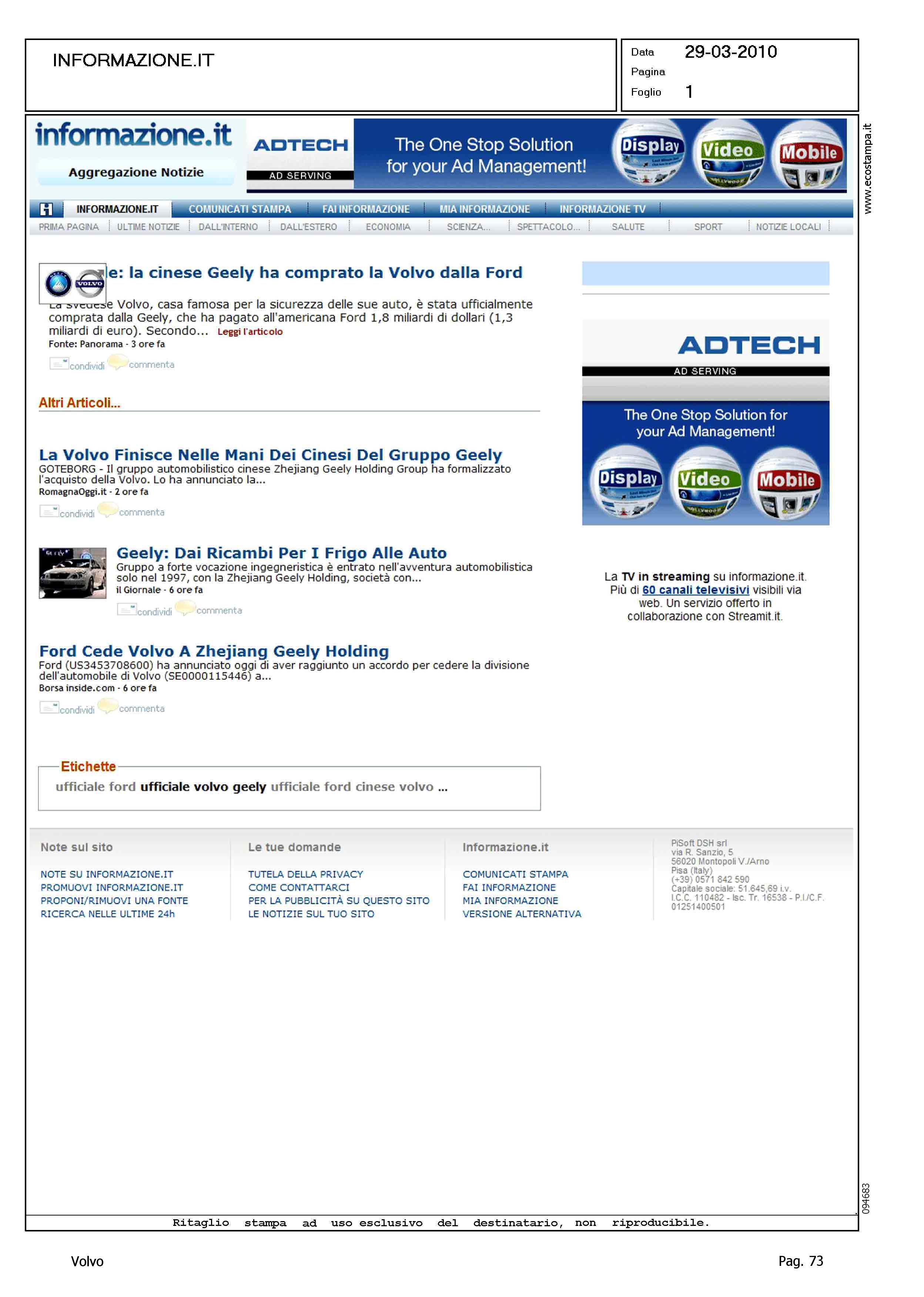This screenshot has width=924, height=1297.
Task: Open the '60 canali televisivi' link
Action: tap(695, 590)
